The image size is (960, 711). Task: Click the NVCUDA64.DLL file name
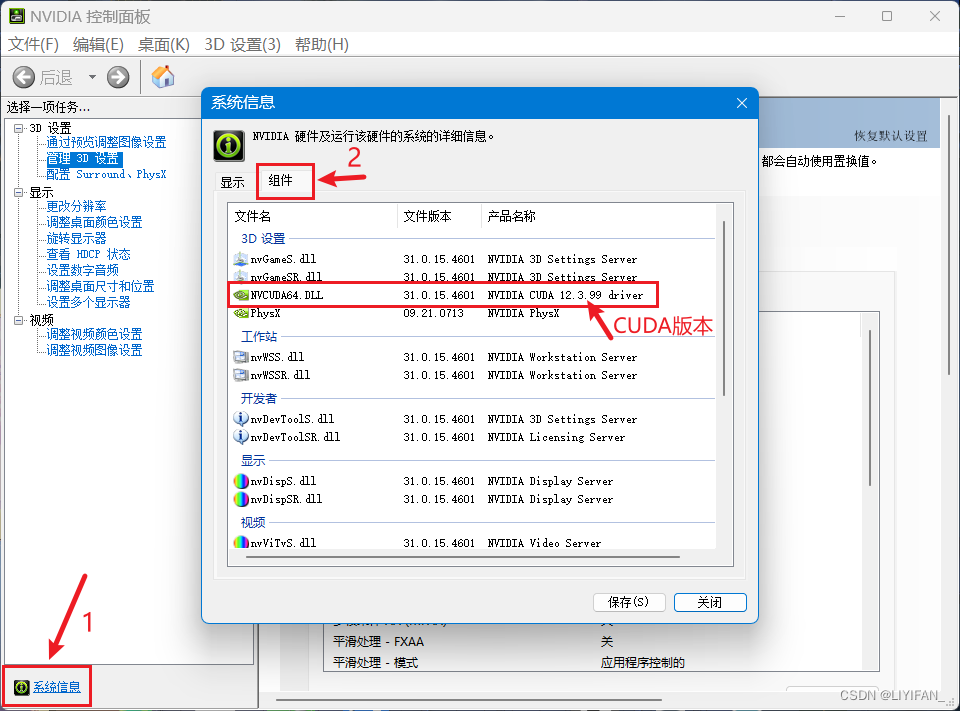(287, 295)
